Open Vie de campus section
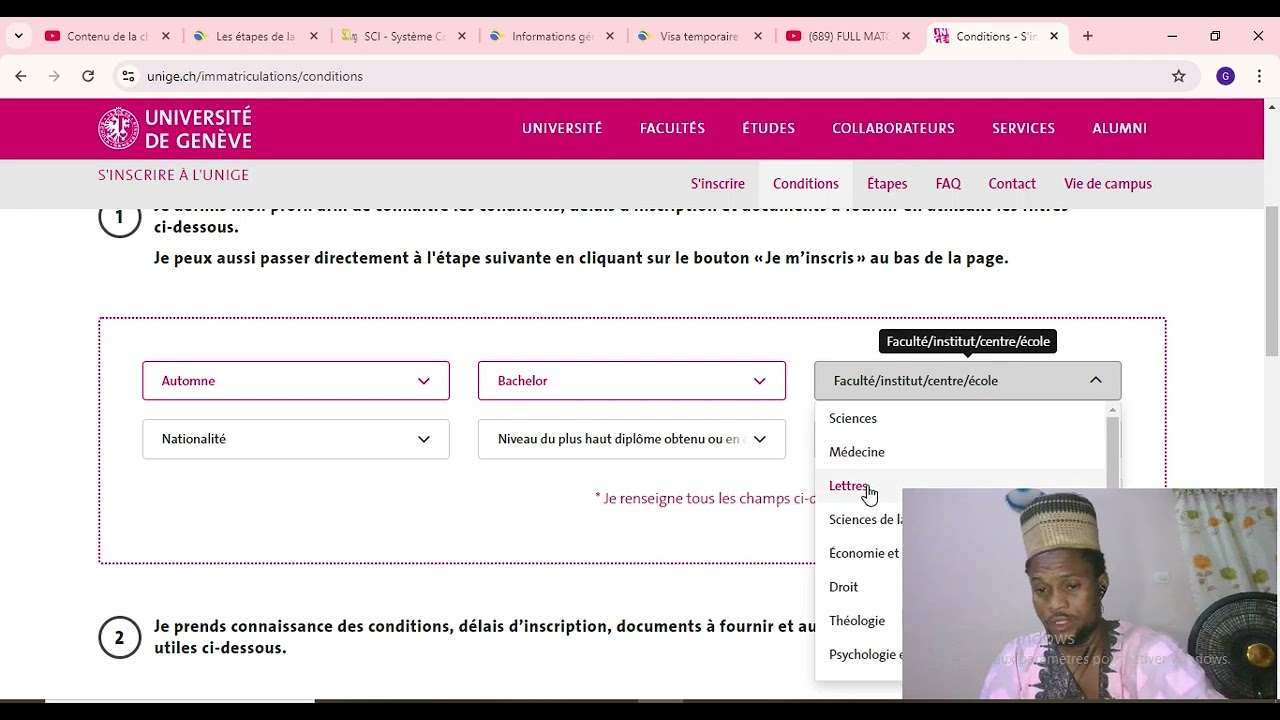 pyautogui.click(x=1108, y=184)
